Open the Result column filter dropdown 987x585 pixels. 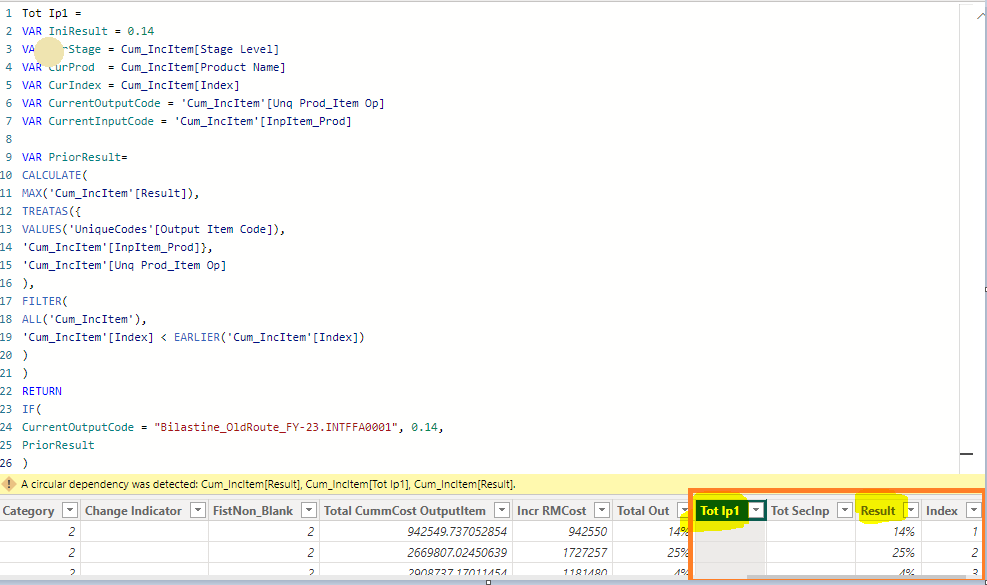tap(911, 510)
